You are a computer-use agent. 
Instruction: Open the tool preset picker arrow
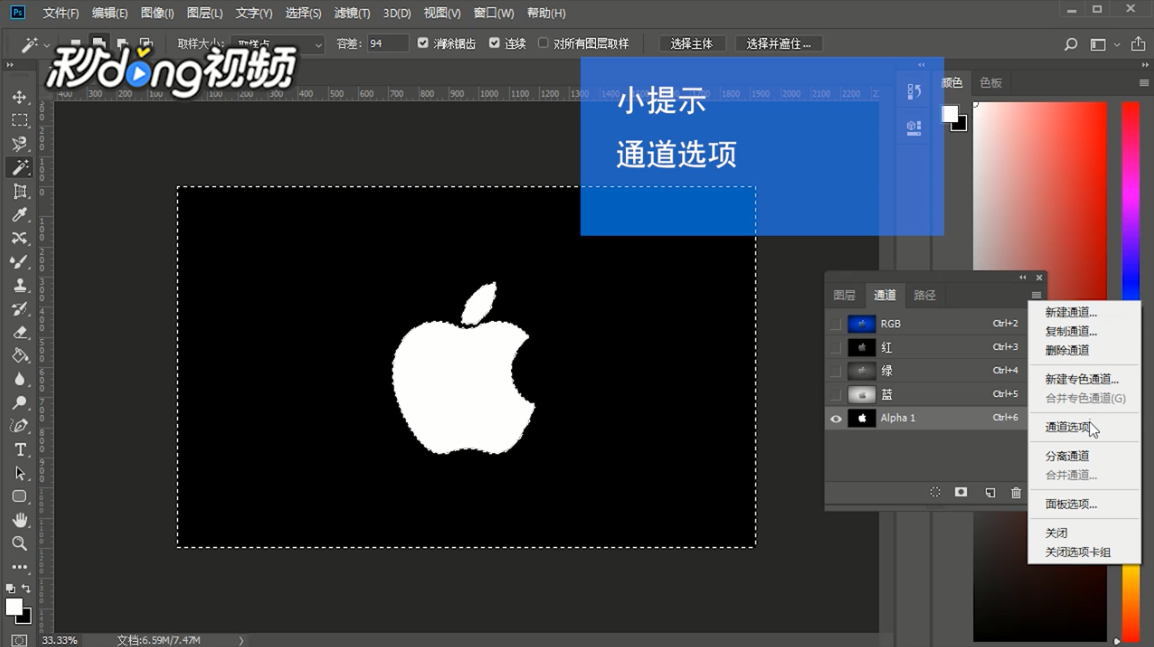(x=46, y=46)
